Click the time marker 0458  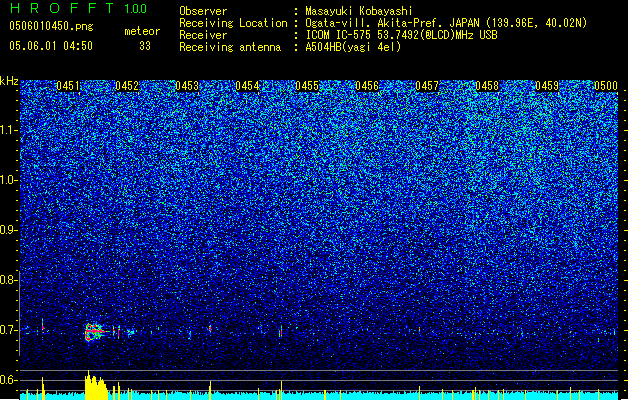pyautogui.click(x=487, y=86)
